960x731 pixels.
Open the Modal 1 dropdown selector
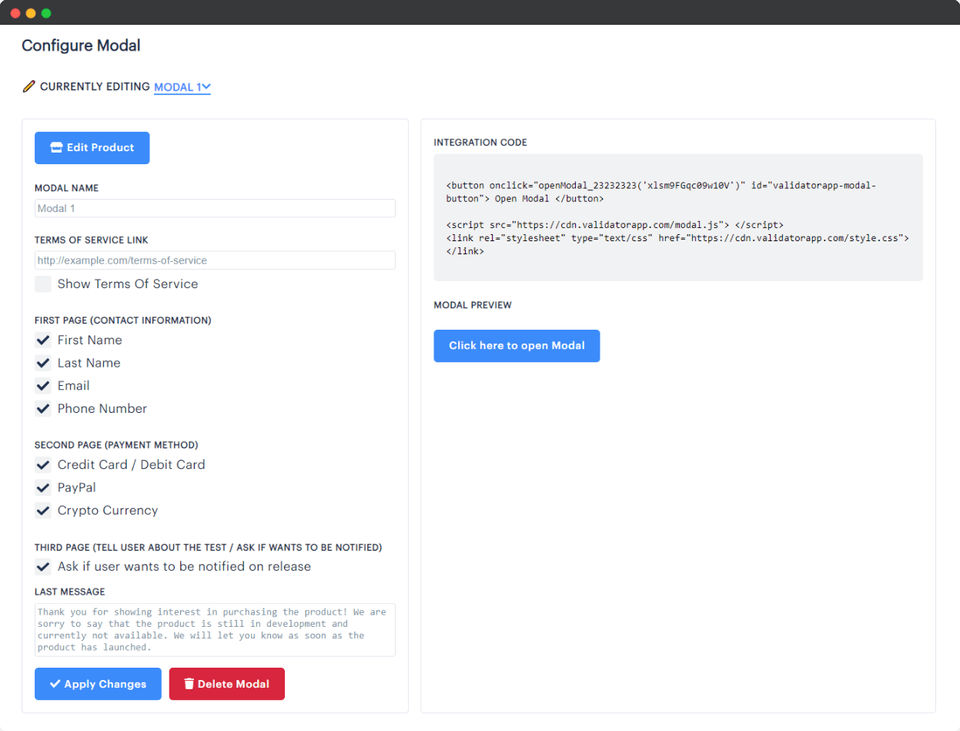pyautogui.click(x=182, y=87)
